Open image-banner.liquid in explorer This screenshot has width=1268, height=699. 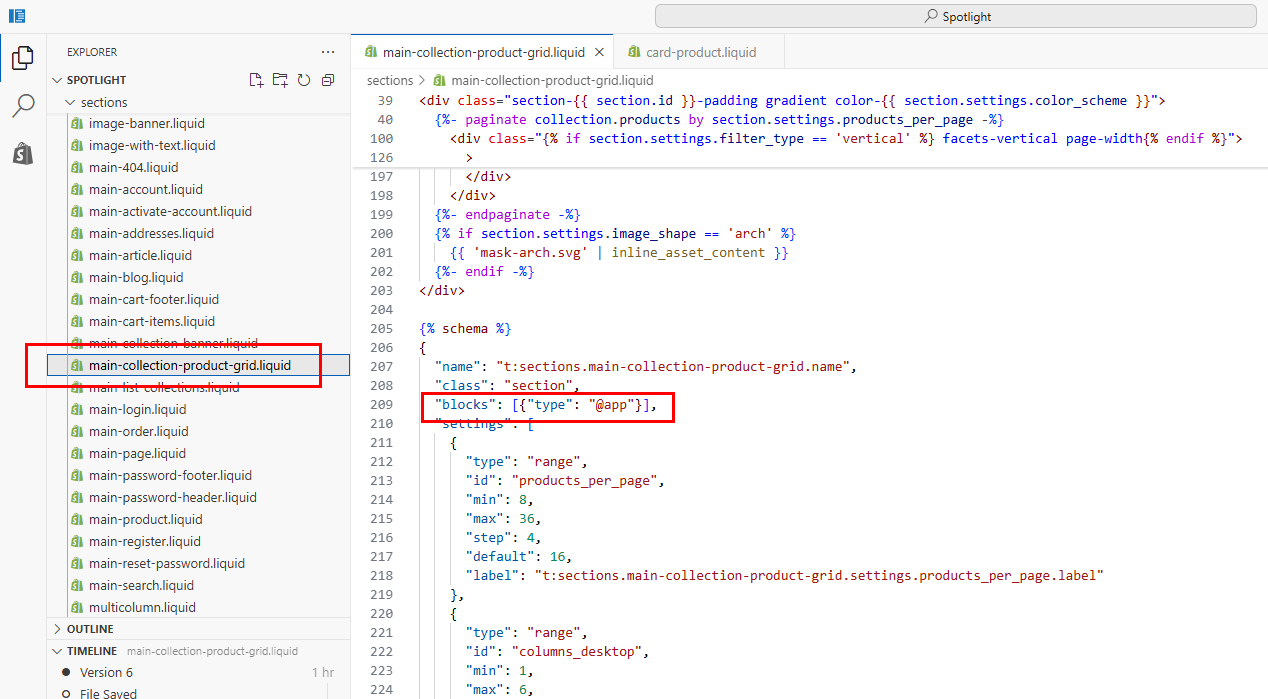point(146,124)
